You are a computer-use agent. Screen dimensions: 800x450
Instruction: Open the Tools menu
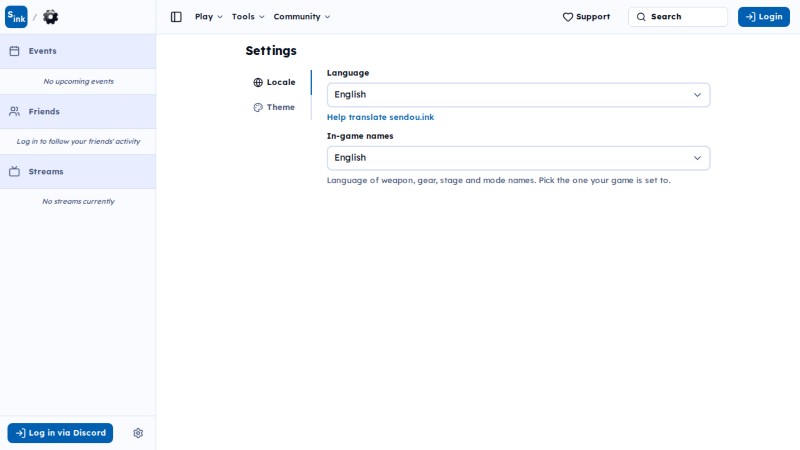(248, 17)
